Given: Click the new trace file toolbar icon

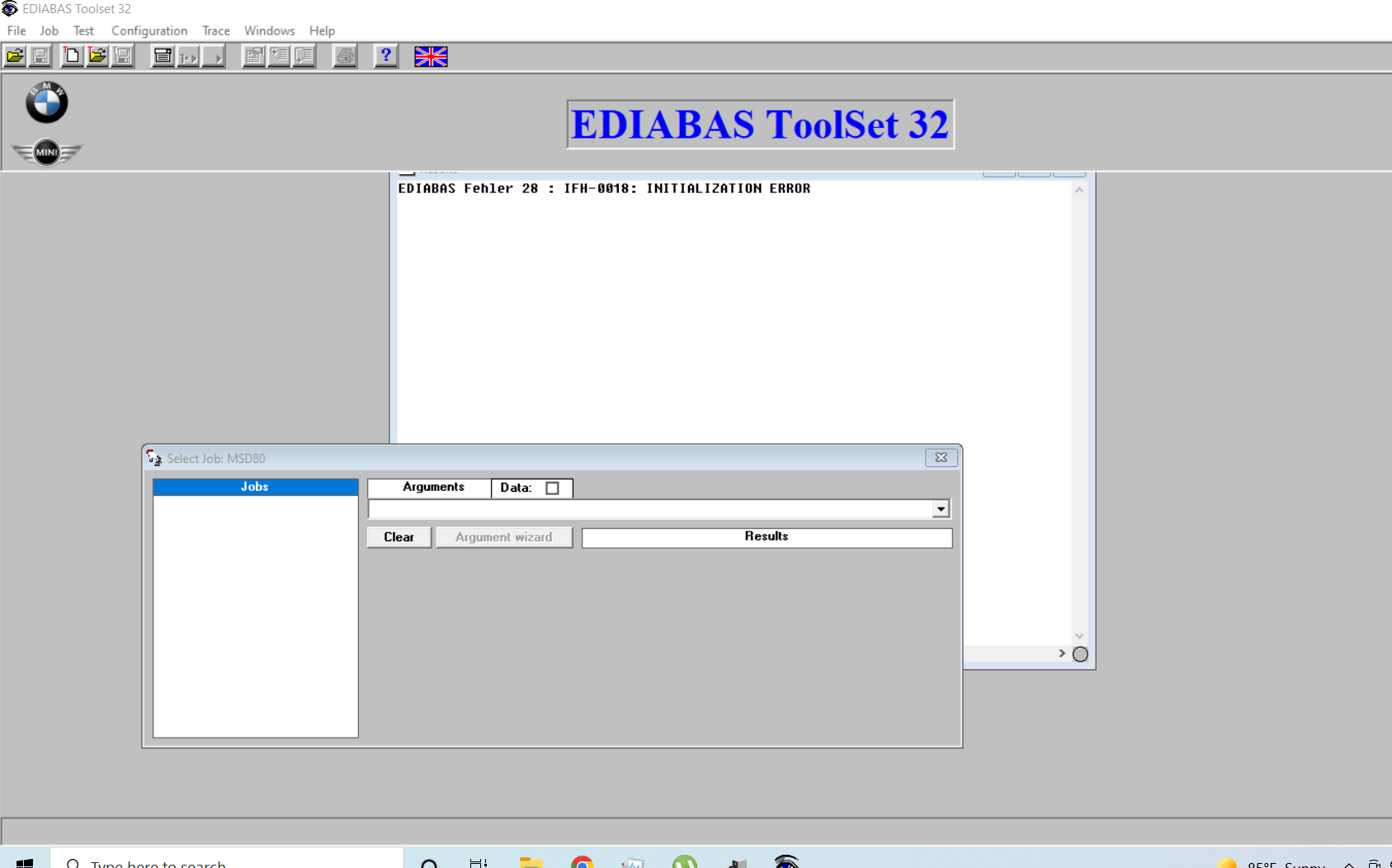Looking at the screenshot, I should click(73, 56).
